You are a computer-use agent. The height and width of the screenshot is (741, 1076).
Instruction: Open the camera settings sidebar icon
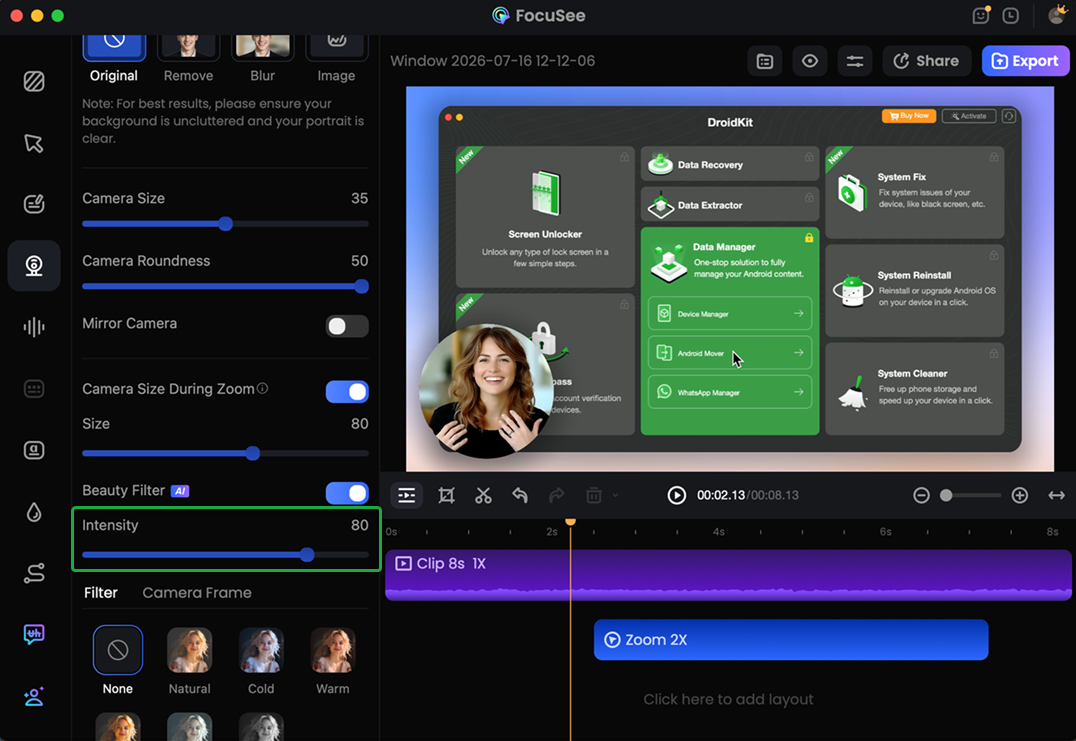34,266
